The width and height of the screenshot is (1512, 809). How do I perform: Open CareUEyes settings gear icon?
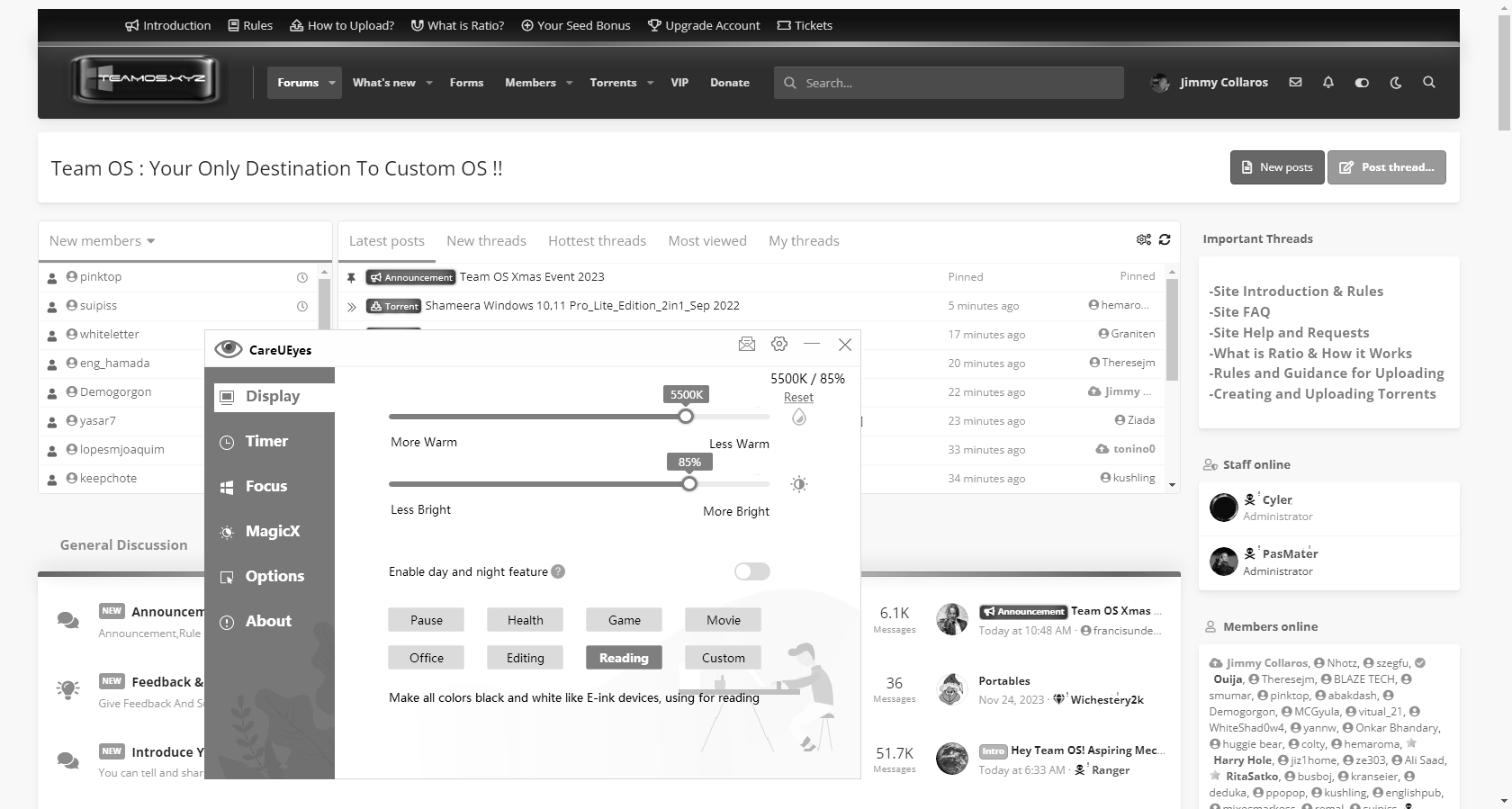779,344
